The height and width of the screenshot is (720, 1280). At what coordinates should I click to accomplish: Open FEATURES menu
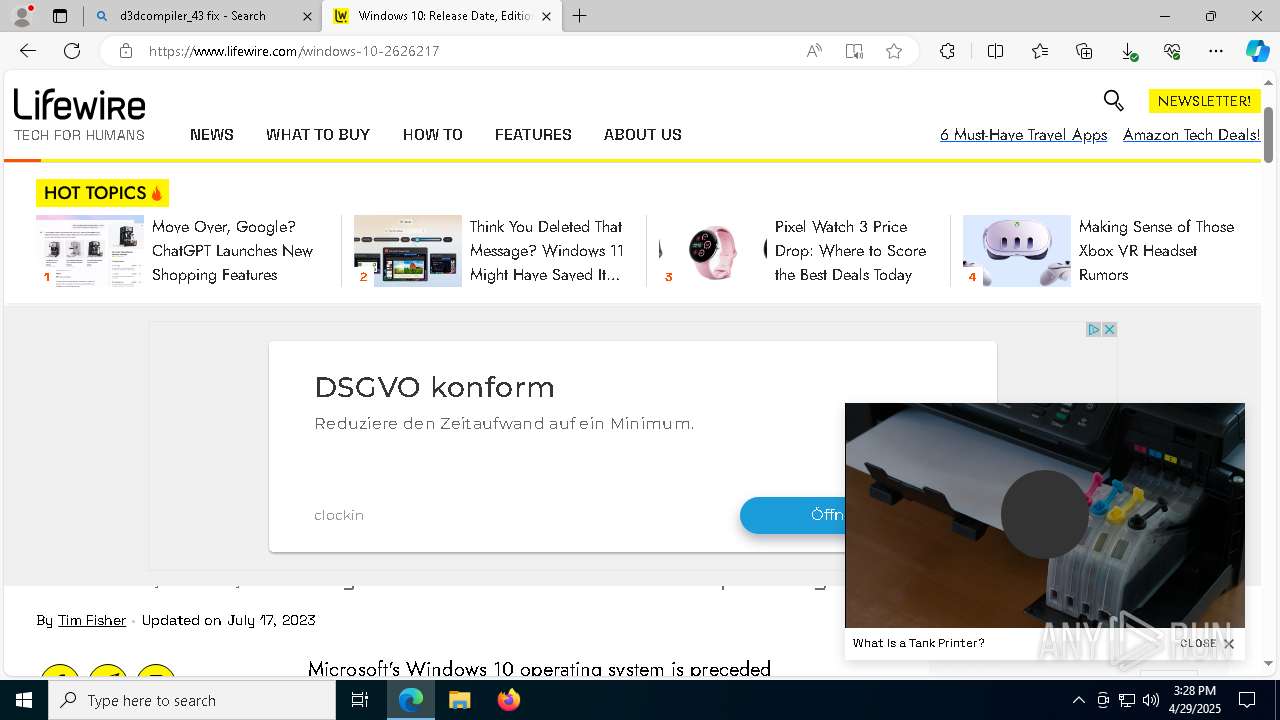pyautogui.click(x=533, y=134)
